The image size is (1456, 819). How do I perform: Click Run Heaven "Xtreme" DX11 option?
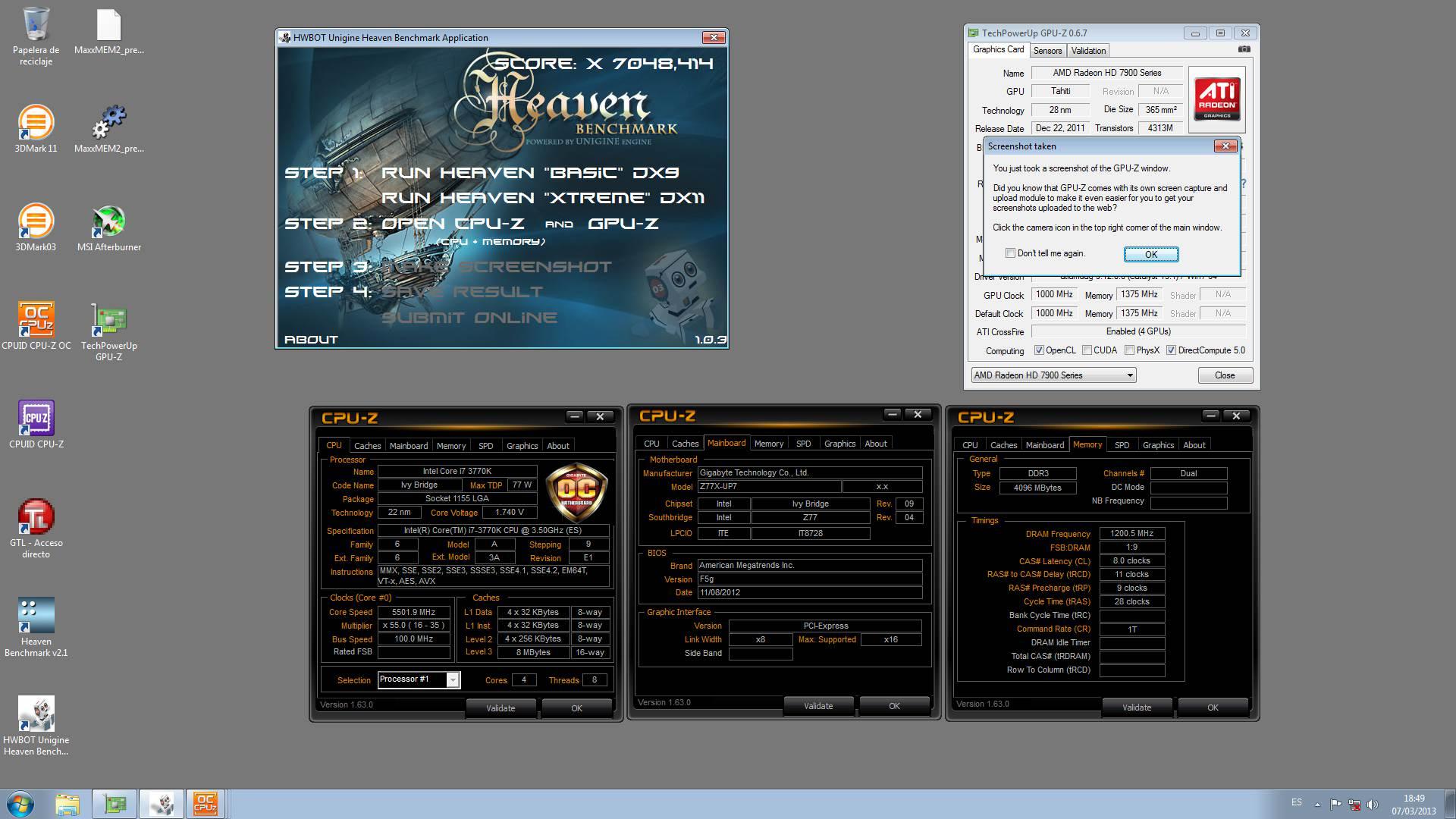pos(543,198)
